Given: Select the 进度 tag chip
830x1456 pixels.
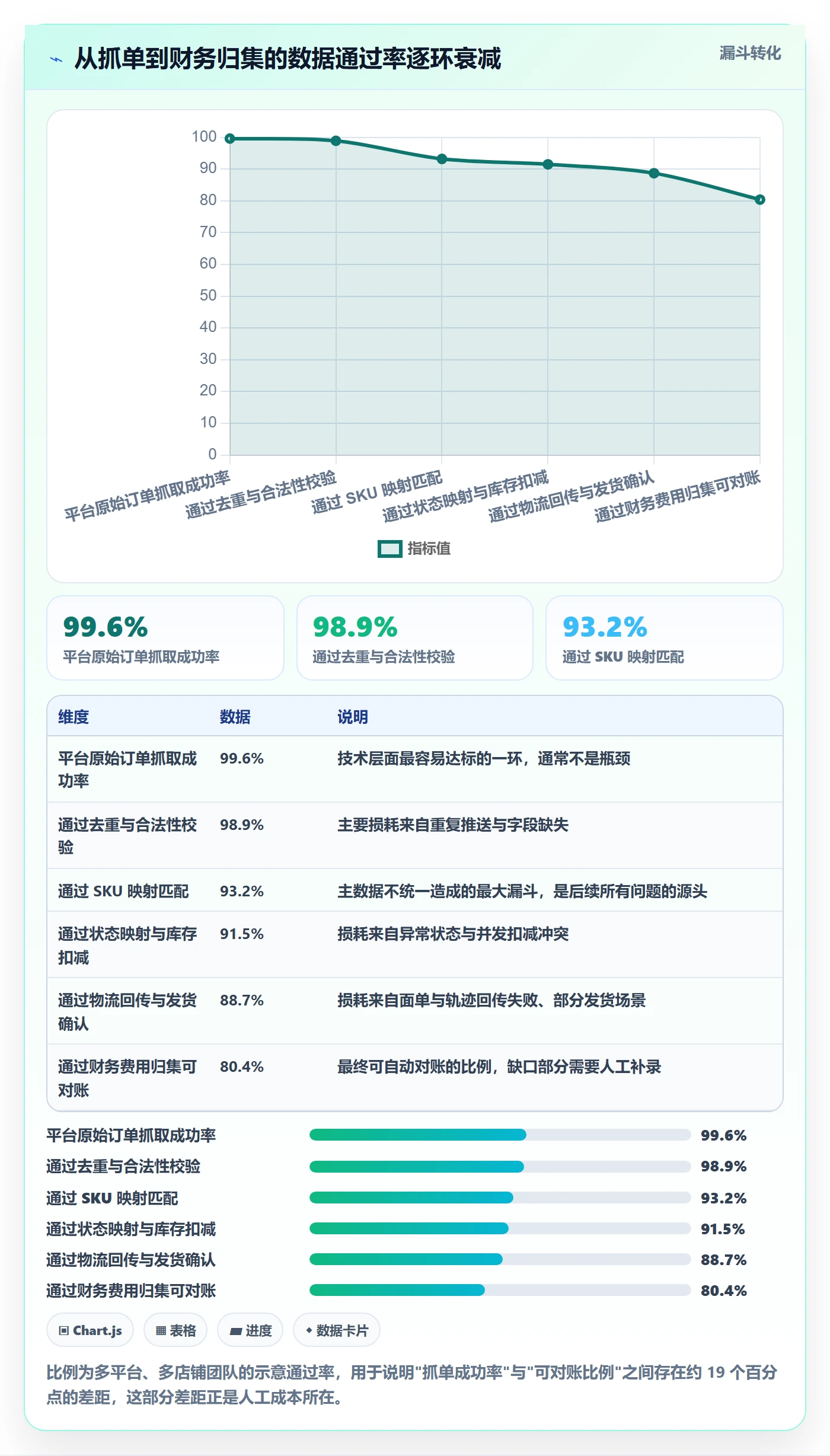Looking at the screenshot, I should point(250,1330).
